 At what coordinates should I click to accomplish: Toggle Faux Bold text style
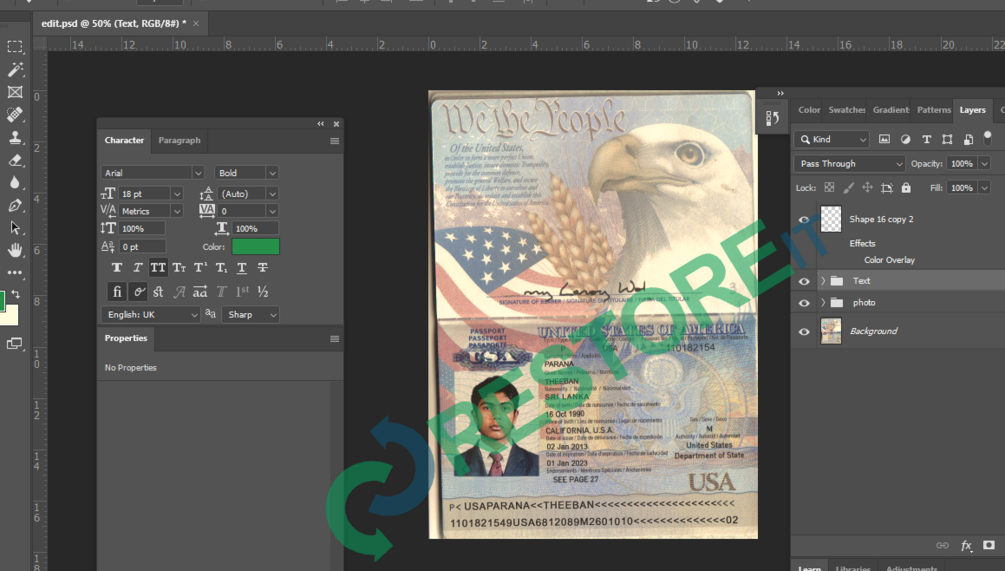click(117, 268)
